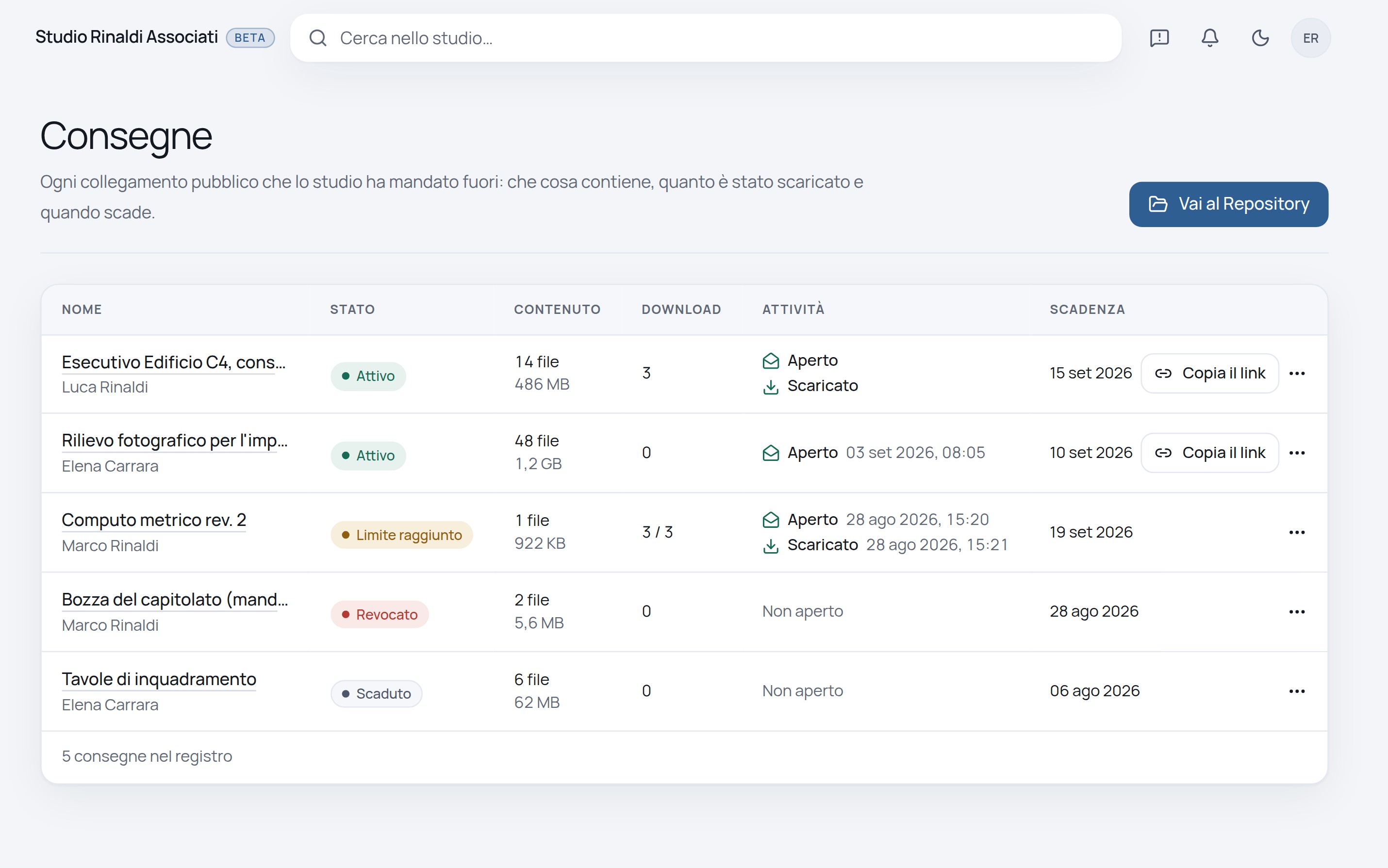1388x868 pixels.
Task: Open more options for Esecutivo Edificio C4
Action: (x=1297, y=373)
